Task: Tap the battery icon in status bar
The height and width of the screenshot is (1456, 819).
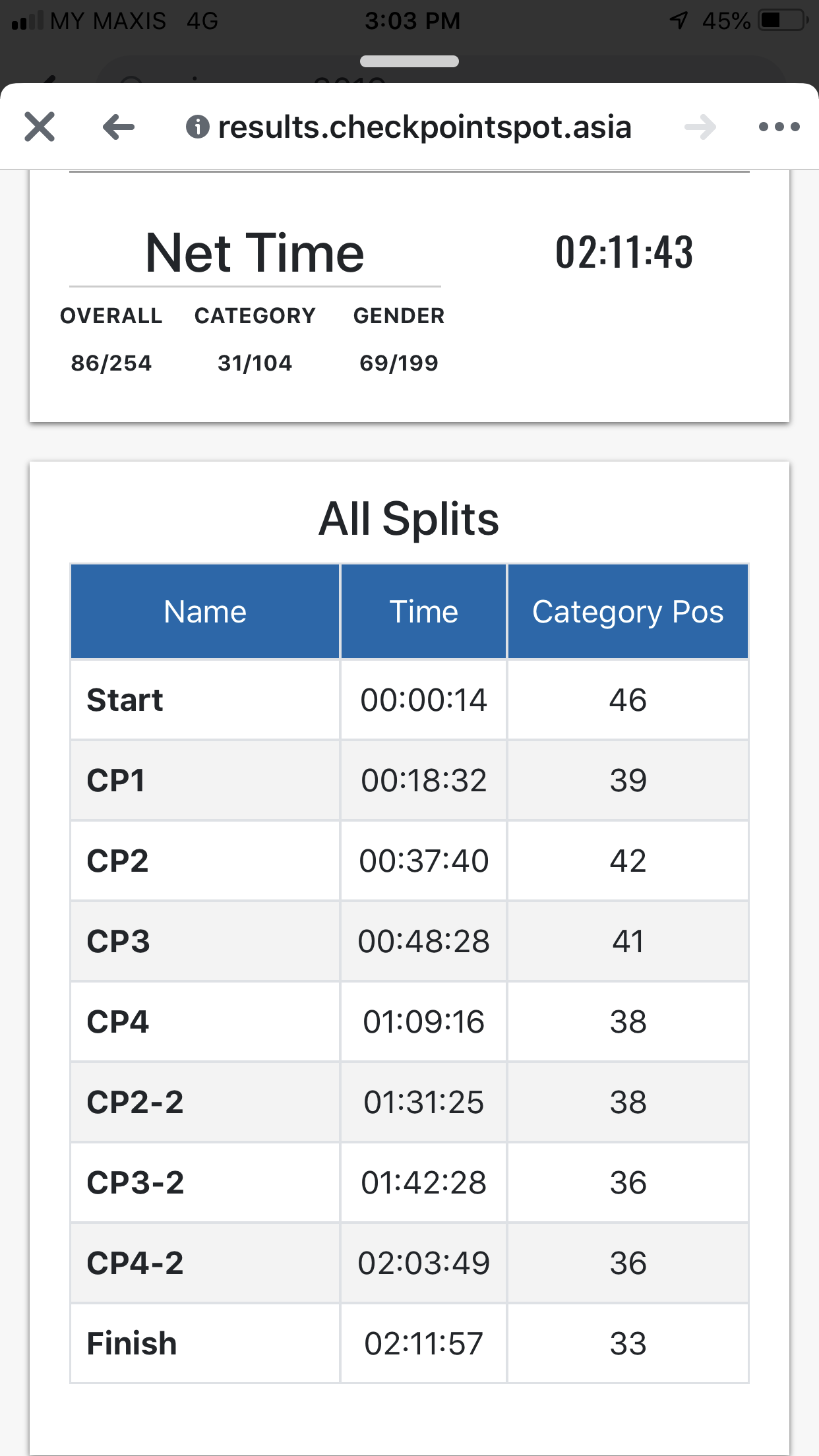Action: pyautogui.click(x=783, y=20)
